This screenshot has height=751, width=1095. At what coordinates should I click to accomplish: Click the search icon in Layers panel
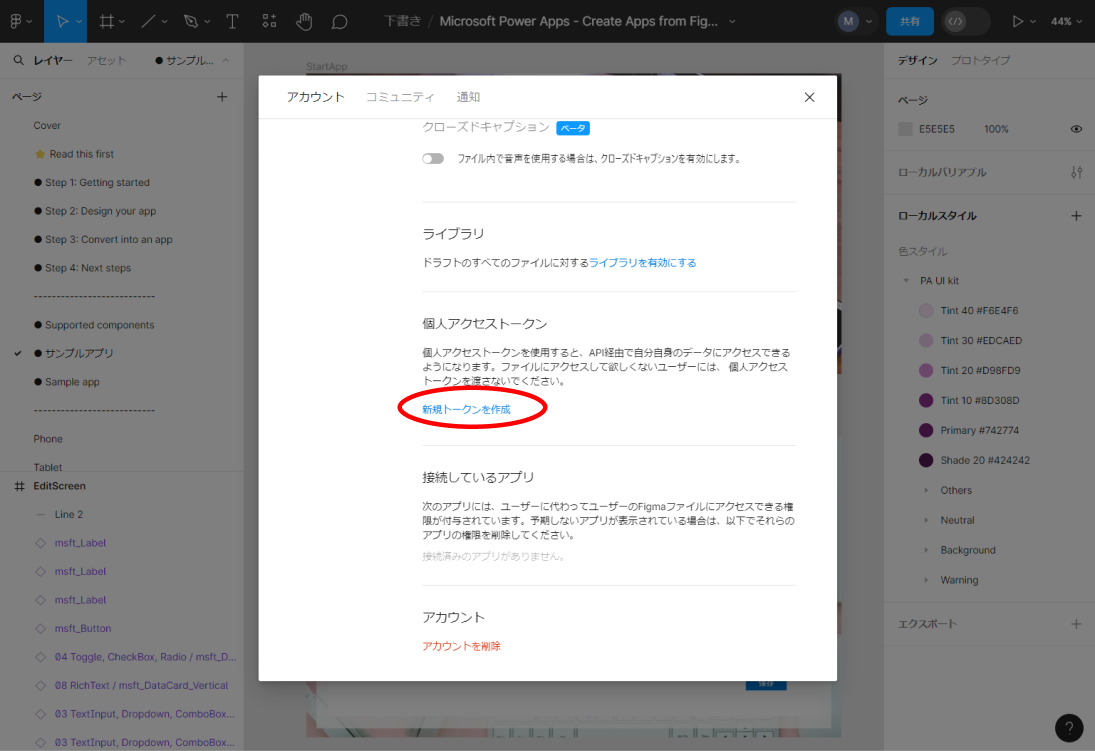pyautogui.click(x=18, y=60)
